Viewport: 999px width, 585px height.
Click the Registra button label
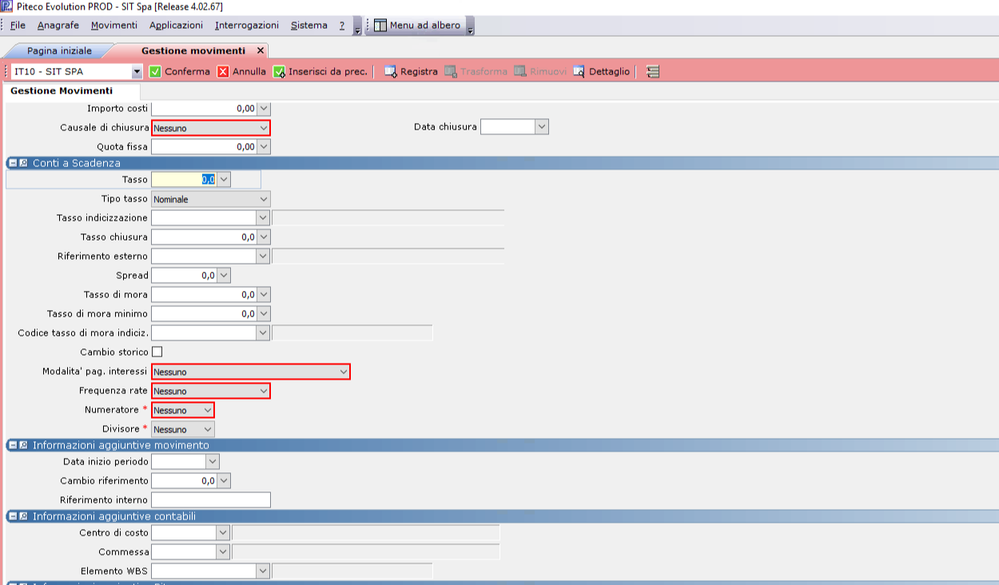pos(419,72)
